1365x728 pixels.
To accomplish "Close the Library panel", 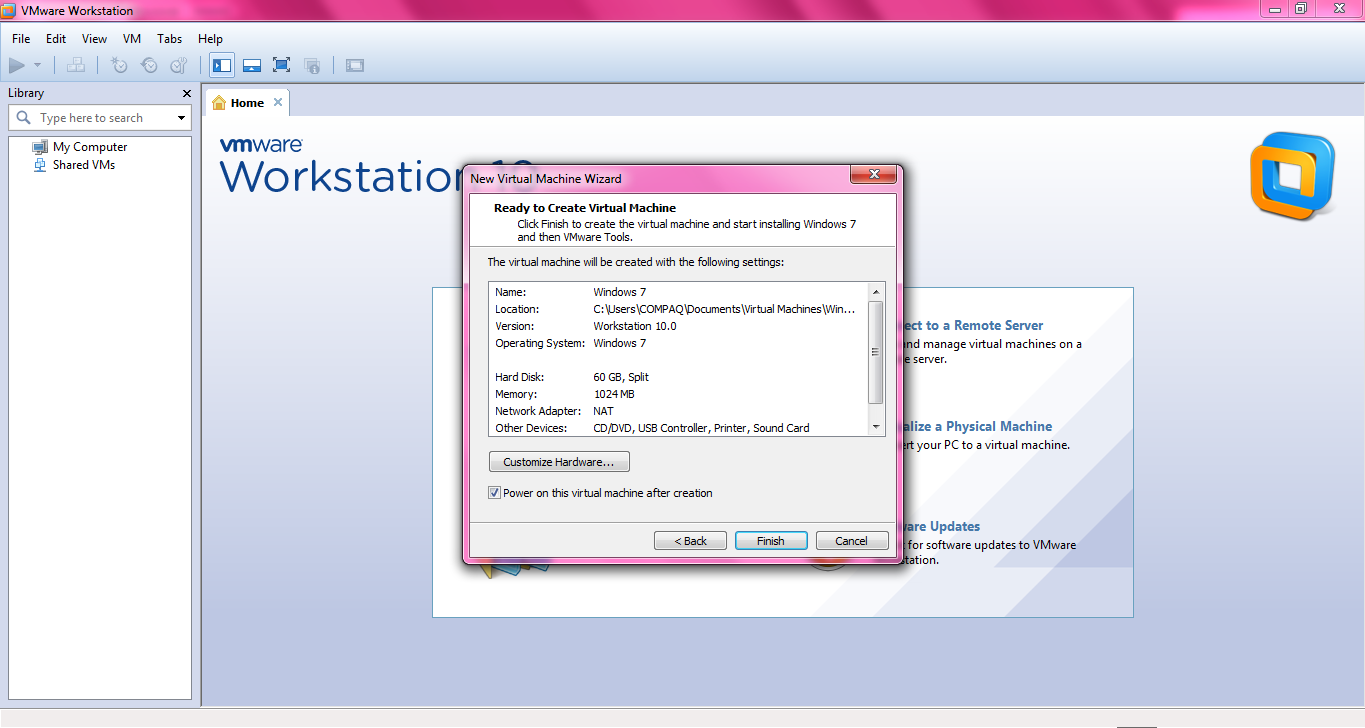I will (x=186, y=93).
